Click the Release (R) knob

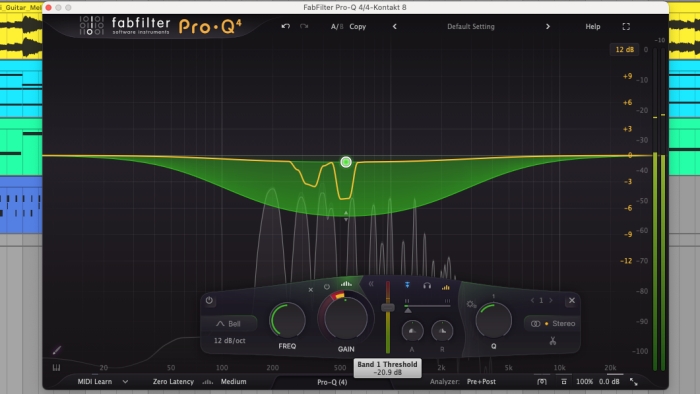click(x=442, y=331)
